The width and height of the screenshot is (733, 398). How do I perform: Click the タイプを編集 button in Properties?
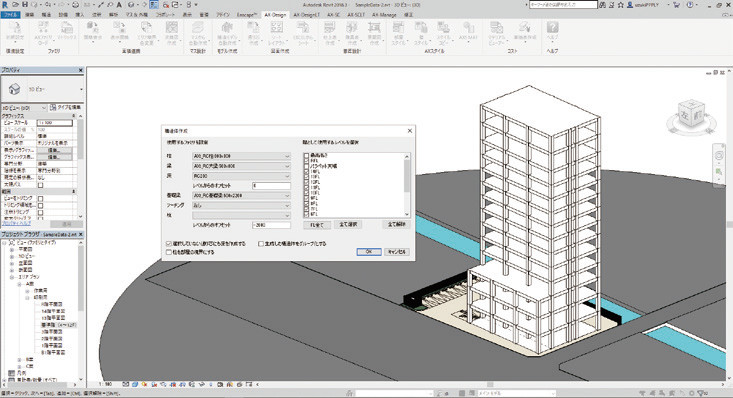66,108
